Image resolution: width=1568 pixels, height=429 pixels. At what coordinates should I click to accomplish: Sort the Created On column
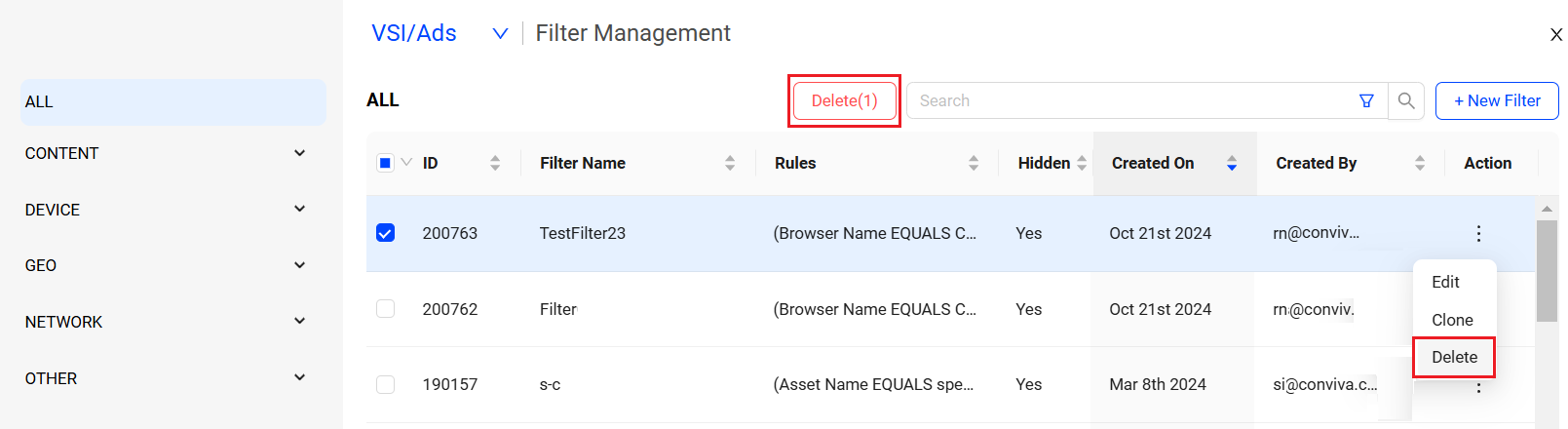click(x=1232, y=163)
